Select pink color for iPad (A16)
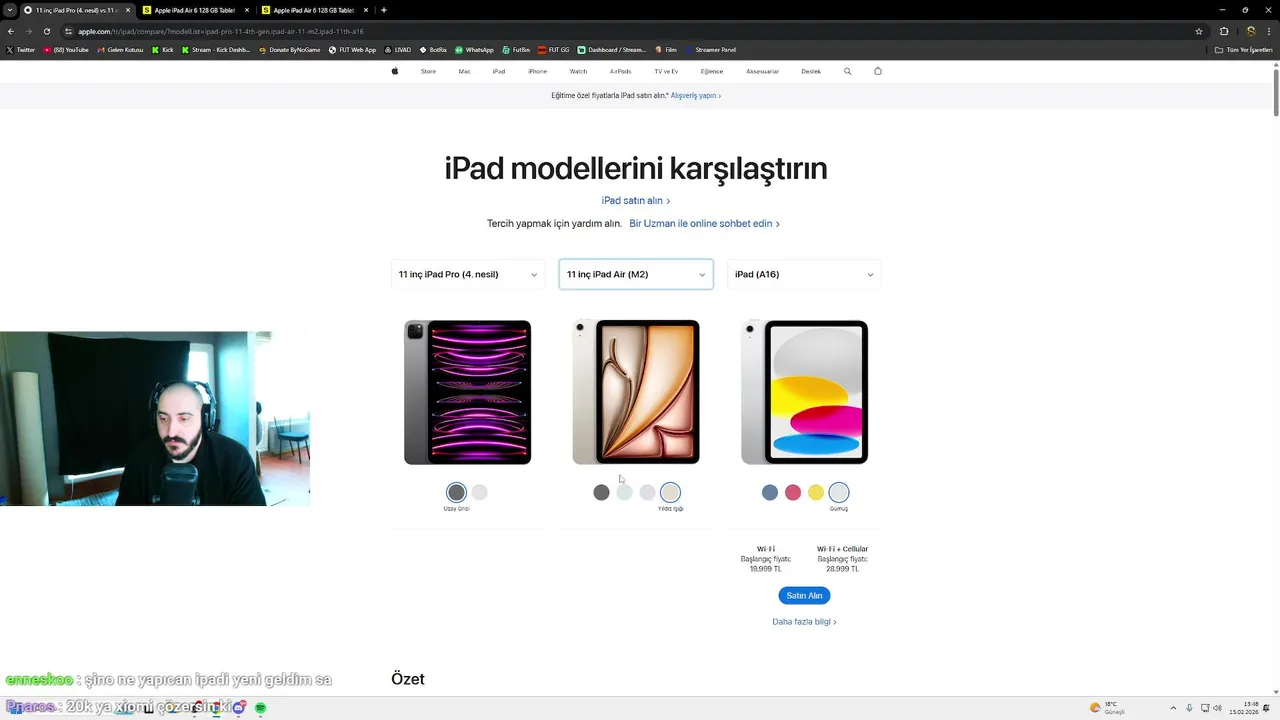 (x=792, y=492)
